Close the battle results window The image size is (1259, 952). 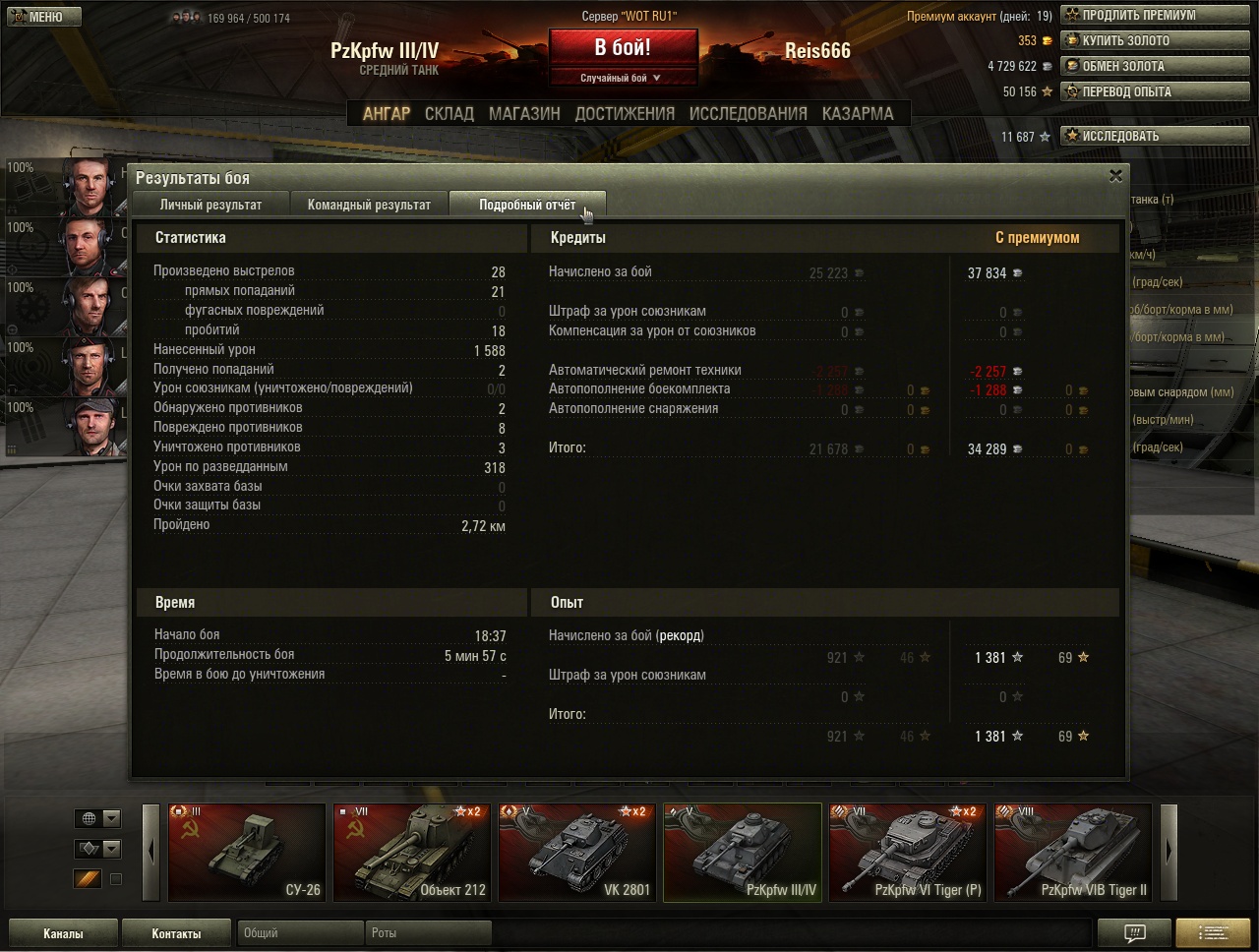(1115, 176)
